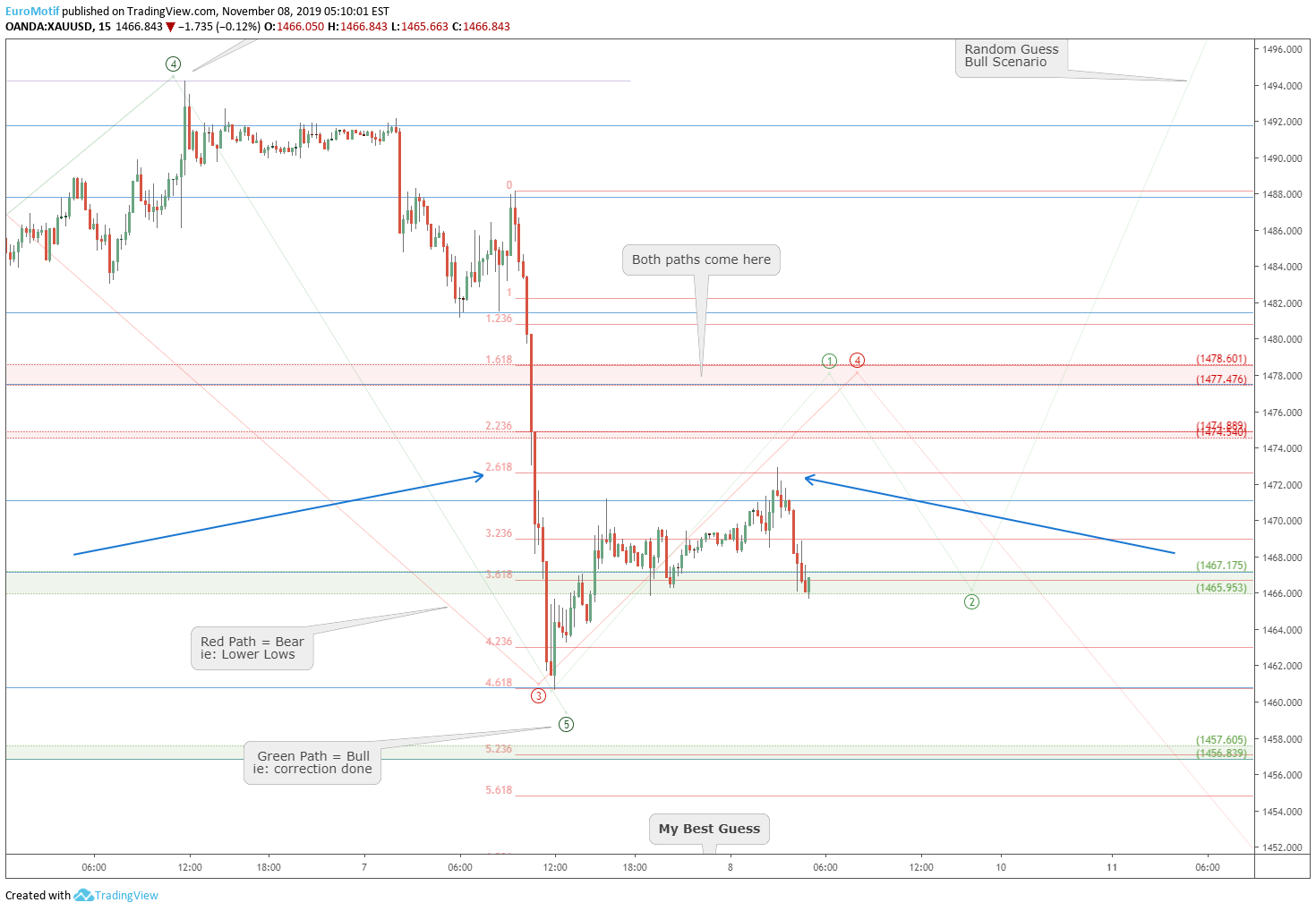Click the 1465.953 price label

(1221, 588)
